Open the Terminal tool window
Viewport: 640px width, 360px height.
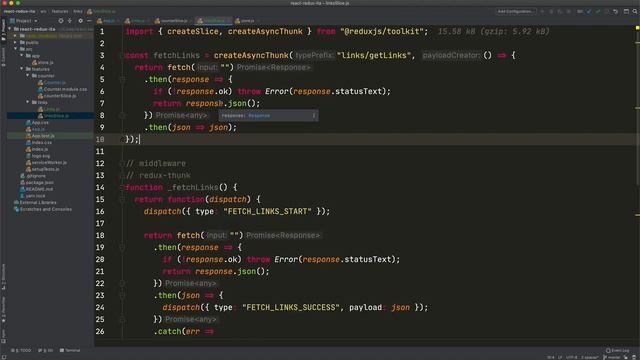[70, 351]
